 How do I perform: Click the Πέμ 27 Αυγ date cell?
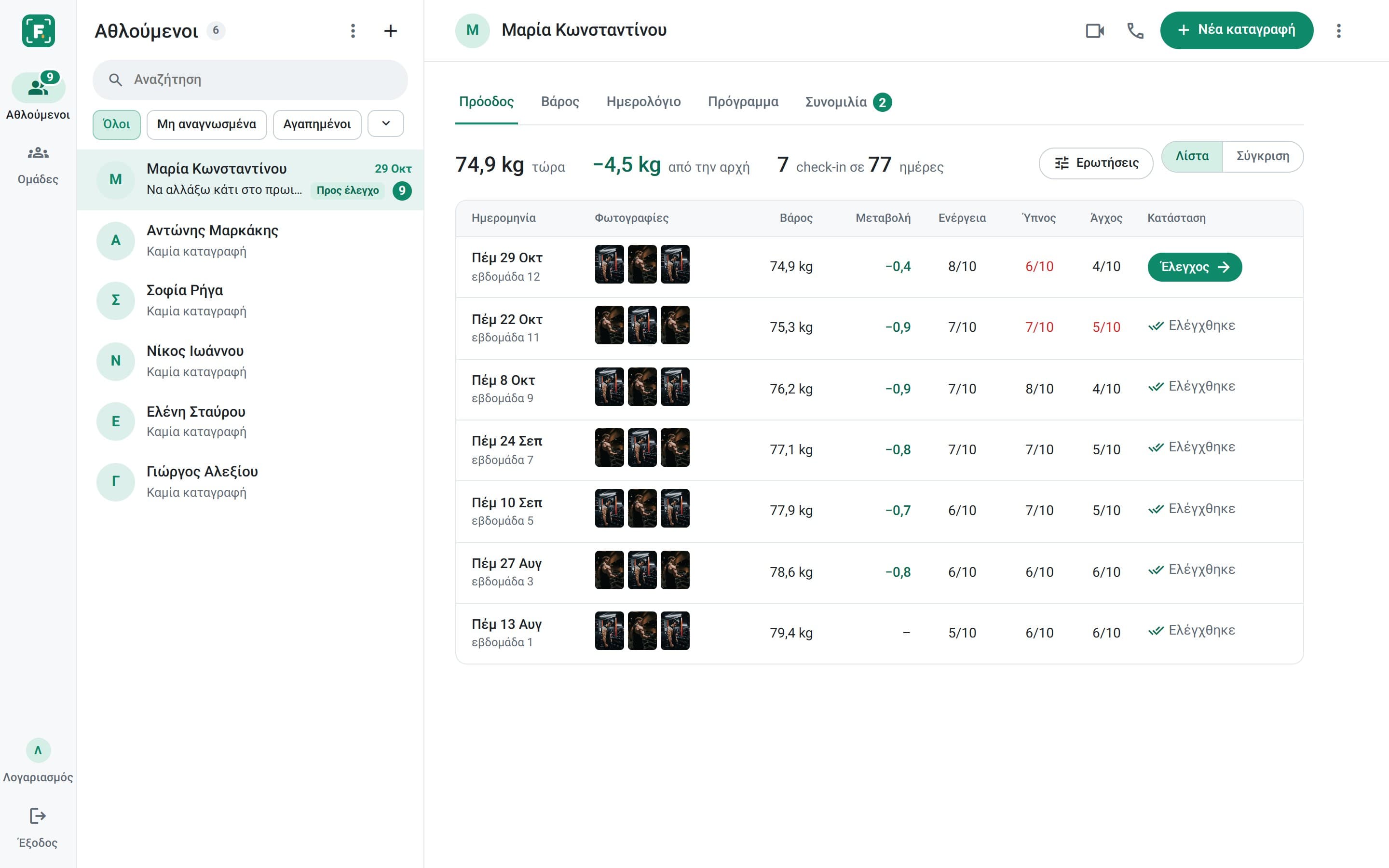pos(507,572)
